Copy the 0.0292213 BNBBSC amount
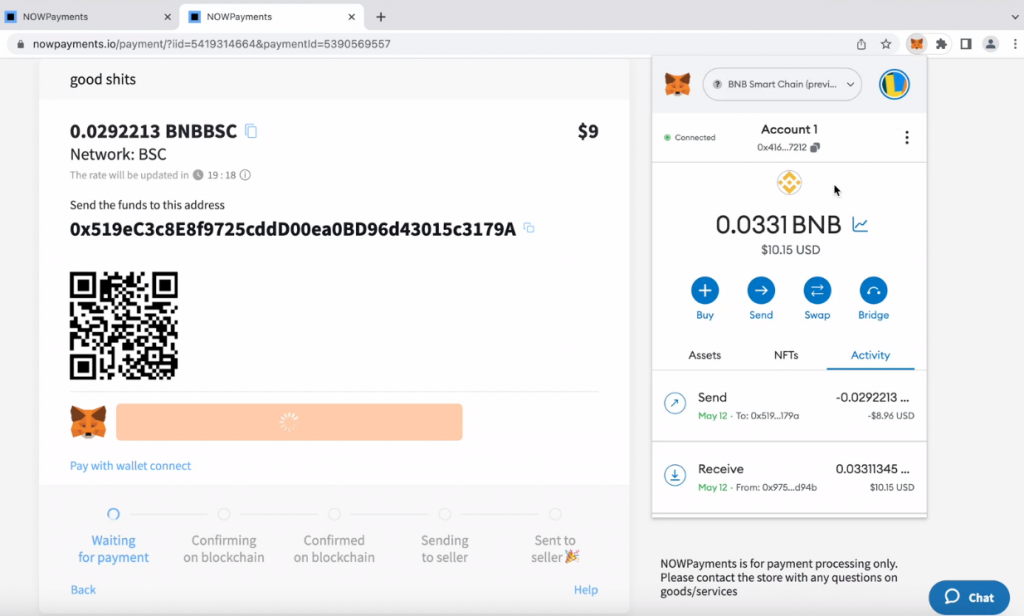This screenshot has height=616, width=1024. [251, 131]
